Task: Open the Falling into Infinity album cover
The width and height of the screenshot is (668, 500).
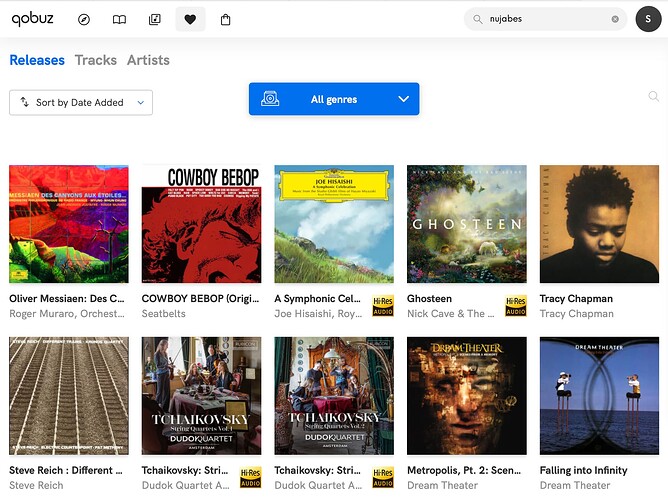Action: point(599,396)
